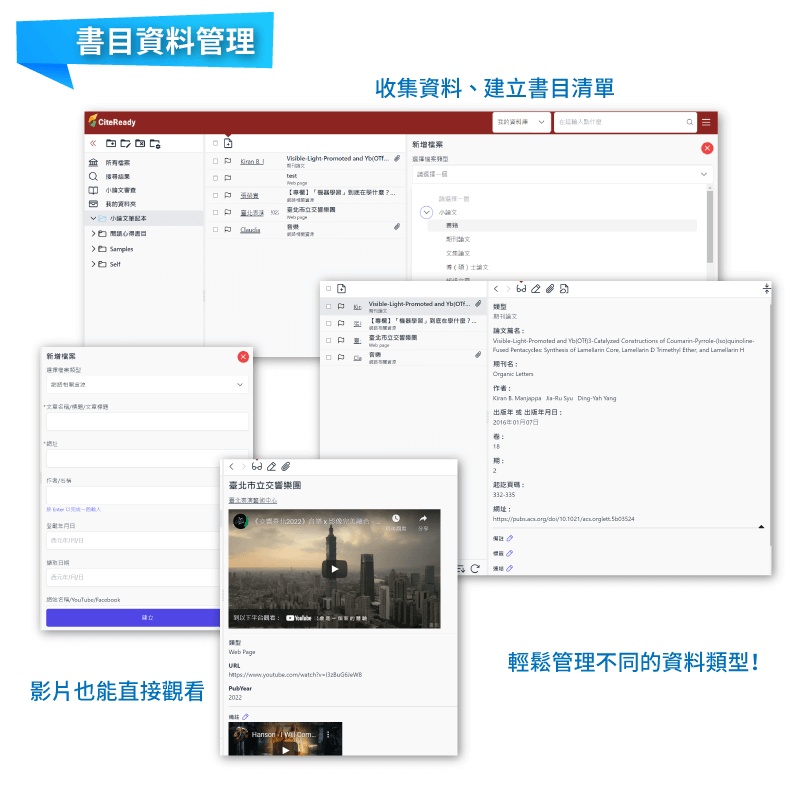Select the delete folder icon in sidebar toolbar
The image size is (800, 800).
click(x=141, y=143)
